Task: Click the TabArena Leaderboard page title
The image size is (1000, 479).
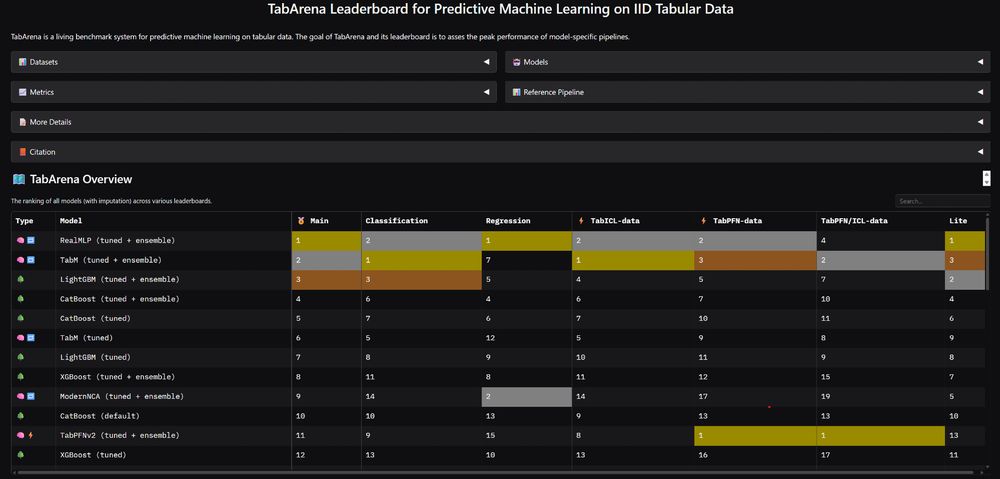Action: click(499, 10)
